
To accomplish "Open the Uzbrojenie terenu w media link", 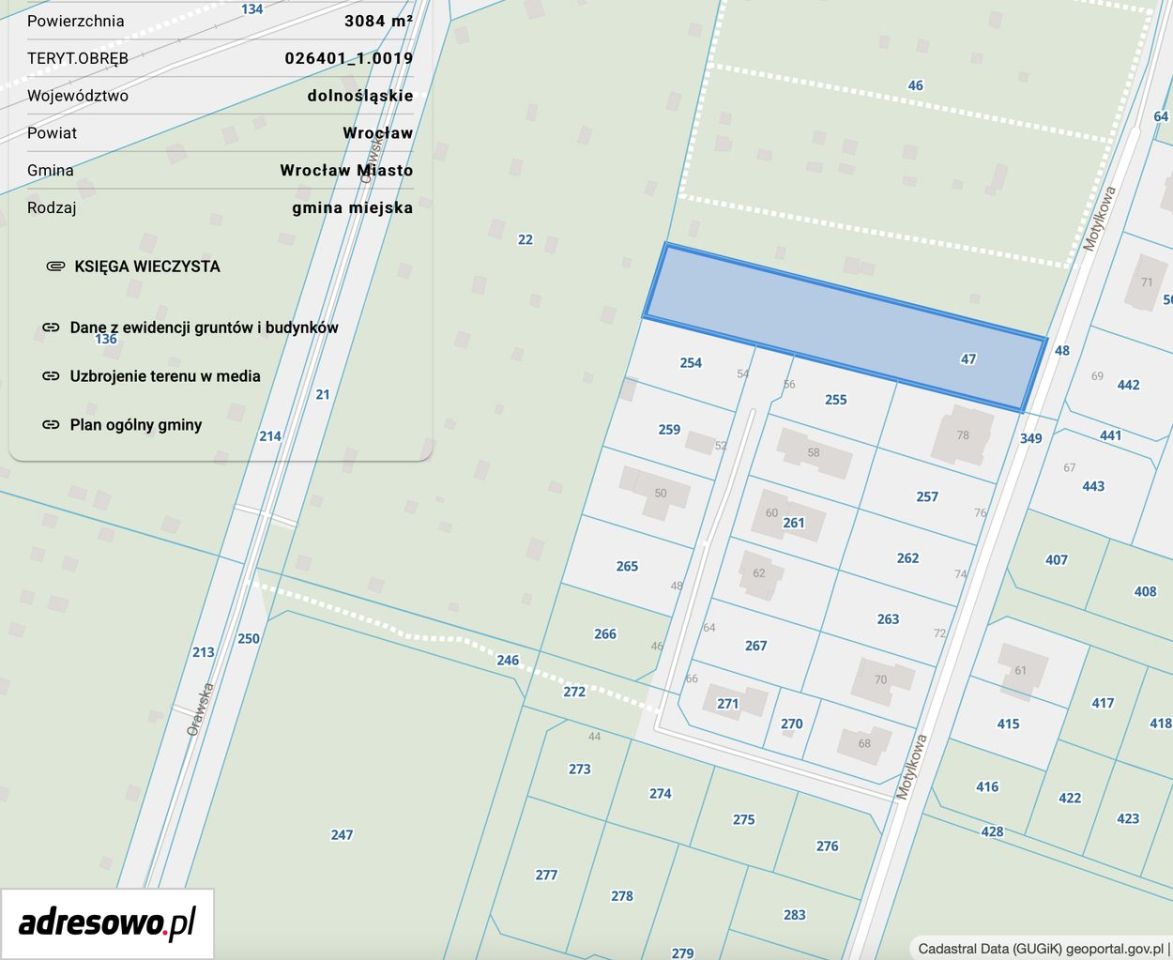I will (x=165, y=376).
